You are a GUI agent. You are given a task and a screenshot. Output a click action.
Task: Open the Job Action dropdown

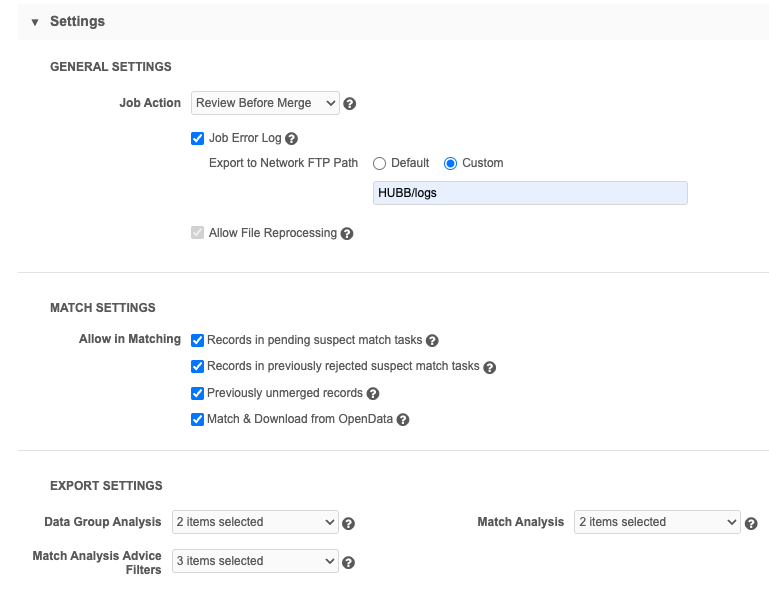tap(265, 103)
